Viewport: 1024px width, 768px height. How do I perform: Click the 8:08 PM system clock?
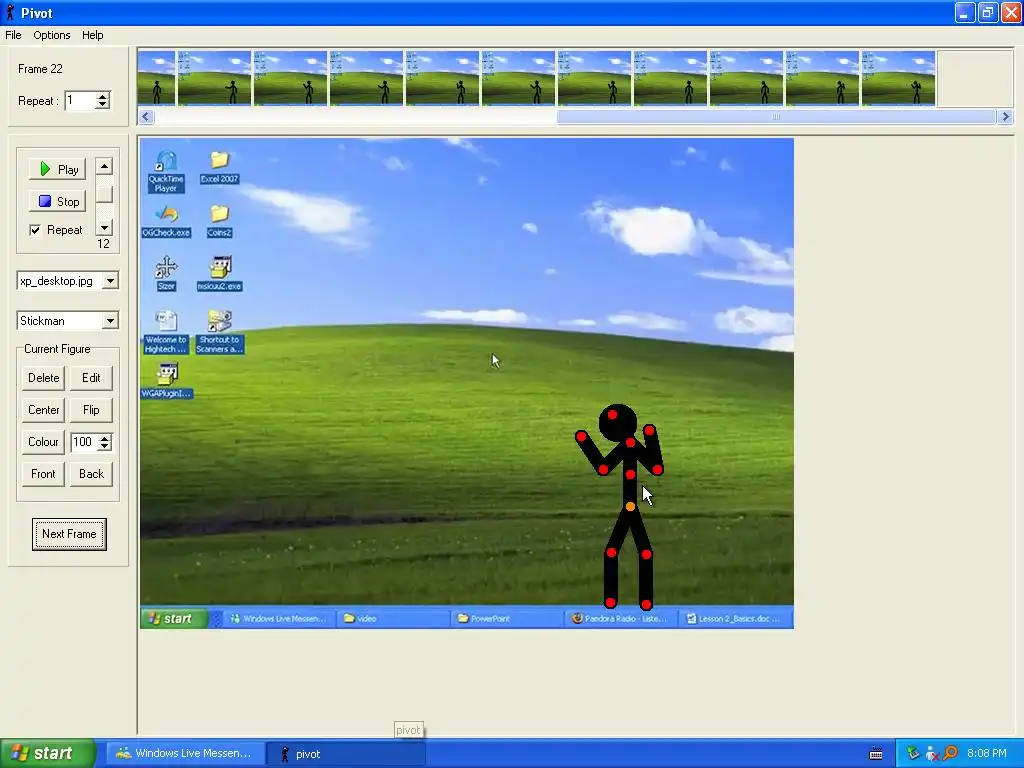click(x=987, y=754)
